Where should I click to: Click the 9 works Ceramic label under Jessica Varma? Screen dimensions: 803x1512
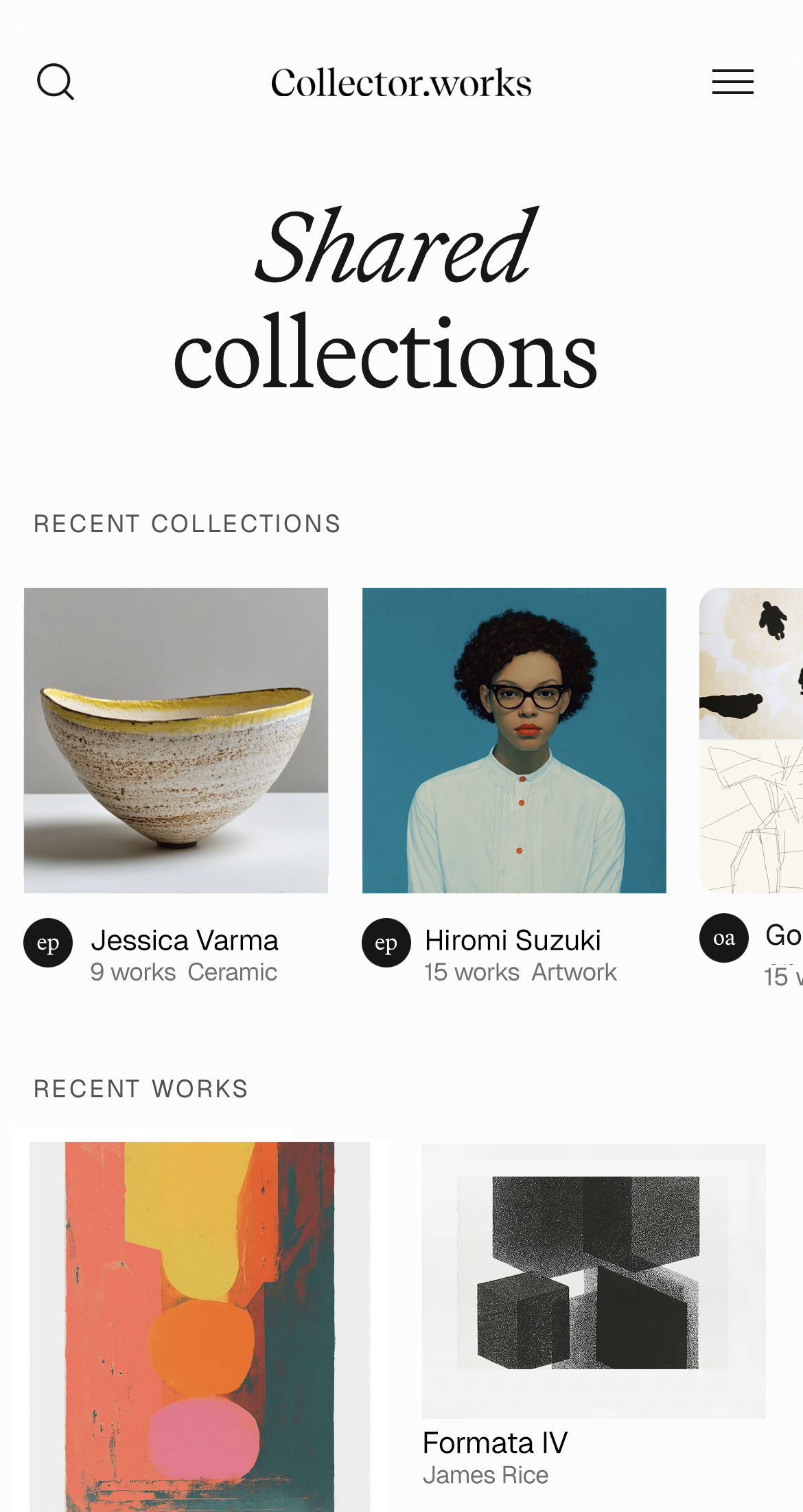183,972
